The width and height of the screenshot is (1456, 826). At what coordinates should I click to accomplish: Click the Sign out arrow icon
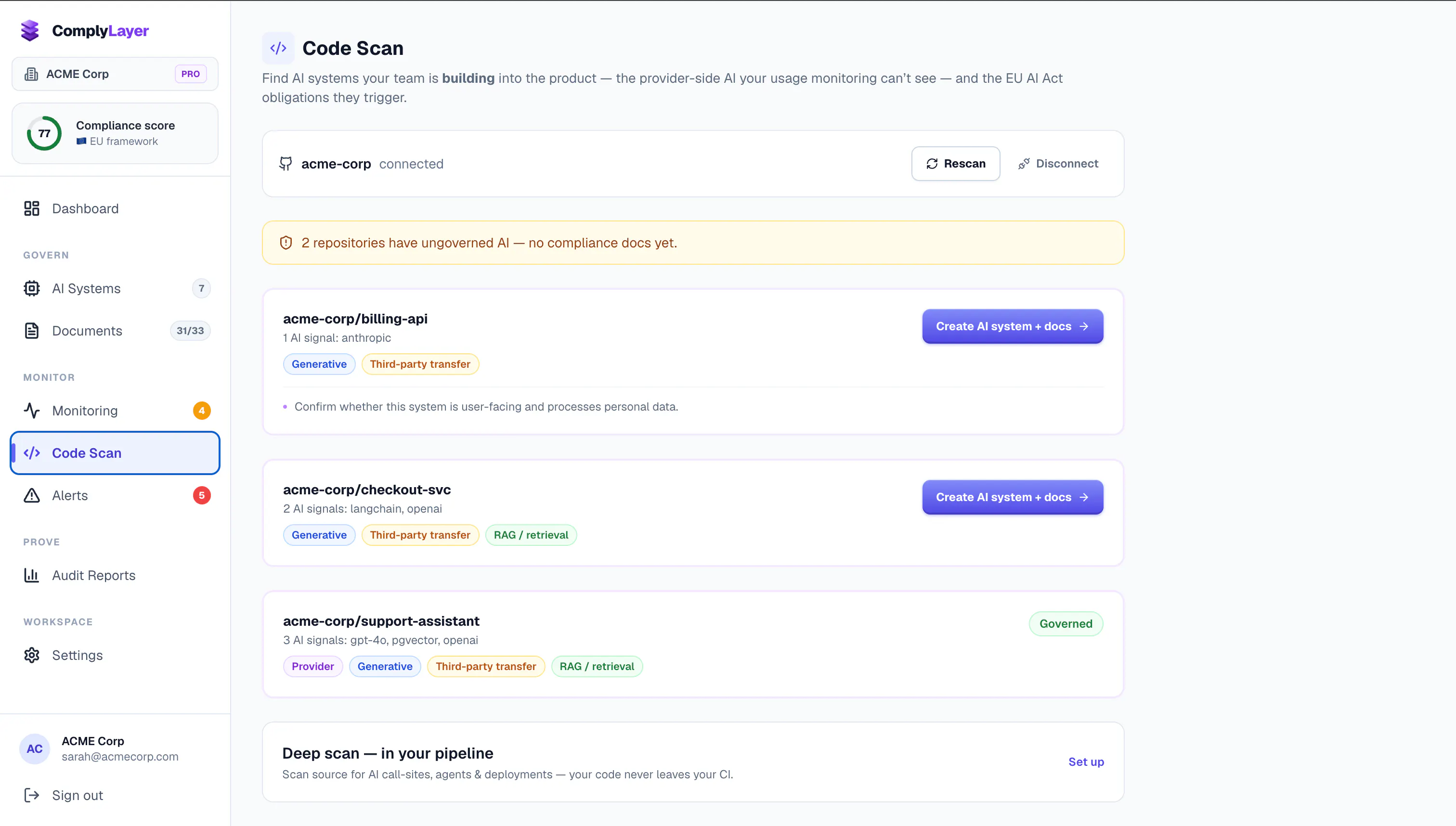(x=32, y=795)
